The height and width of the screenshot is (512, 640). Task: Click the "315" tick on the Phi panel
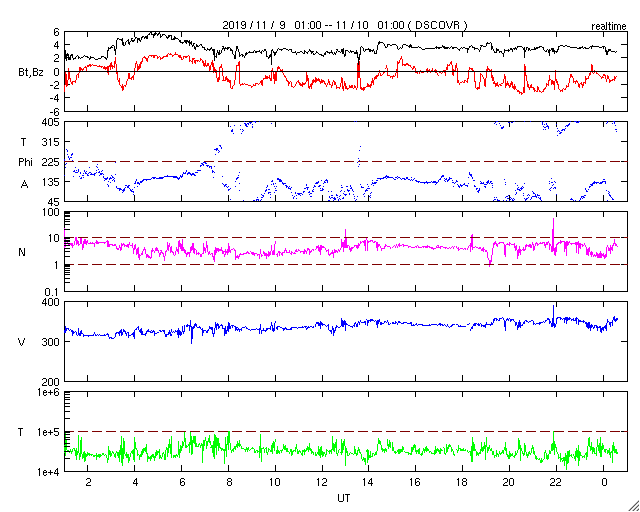coord(52,142)
